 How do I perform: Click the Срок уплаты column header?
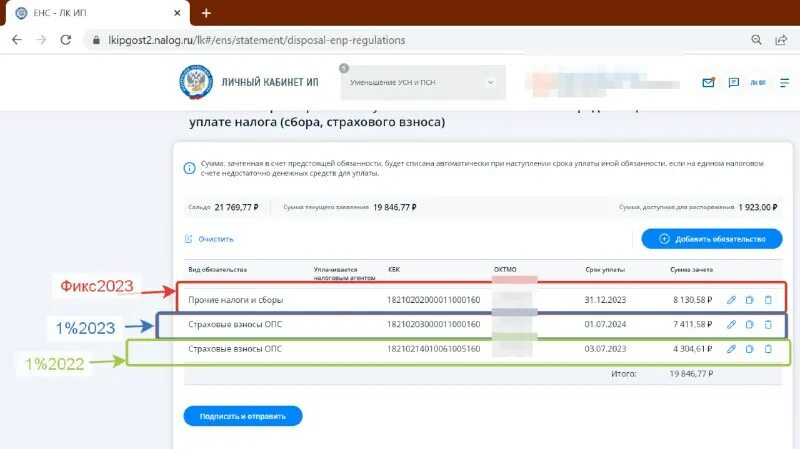(605, 269)
